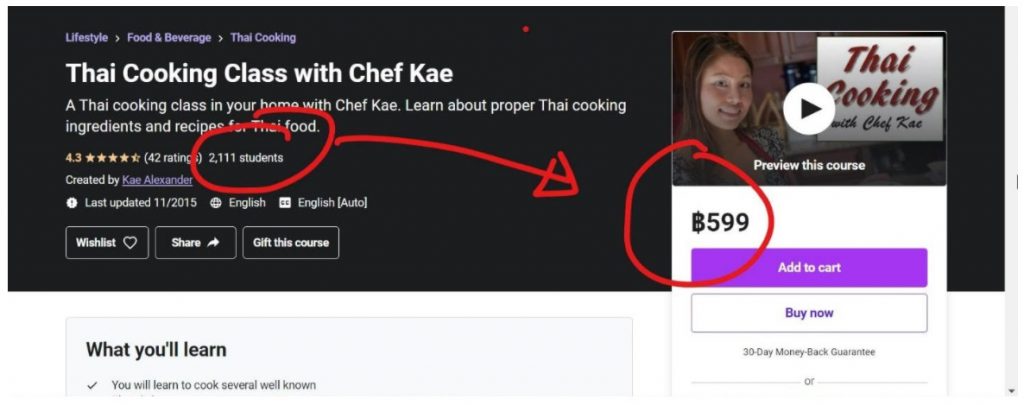This screenshot has width=1024, height=405.
Task: Click the Buy now button
Action: click(x=809, y=313)
